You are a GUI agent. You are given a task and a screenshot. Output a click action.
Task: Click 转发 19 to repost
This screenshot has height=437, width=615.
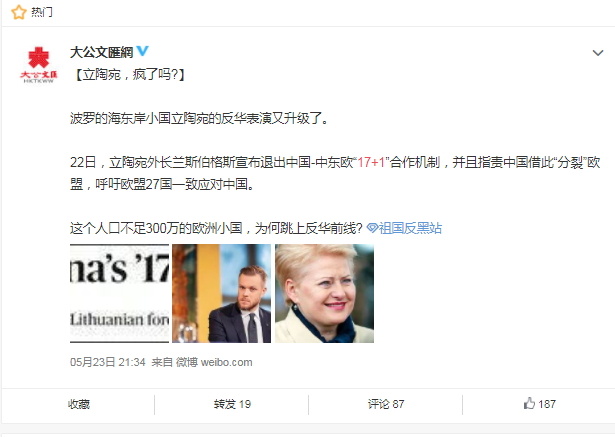pos(232,404)
